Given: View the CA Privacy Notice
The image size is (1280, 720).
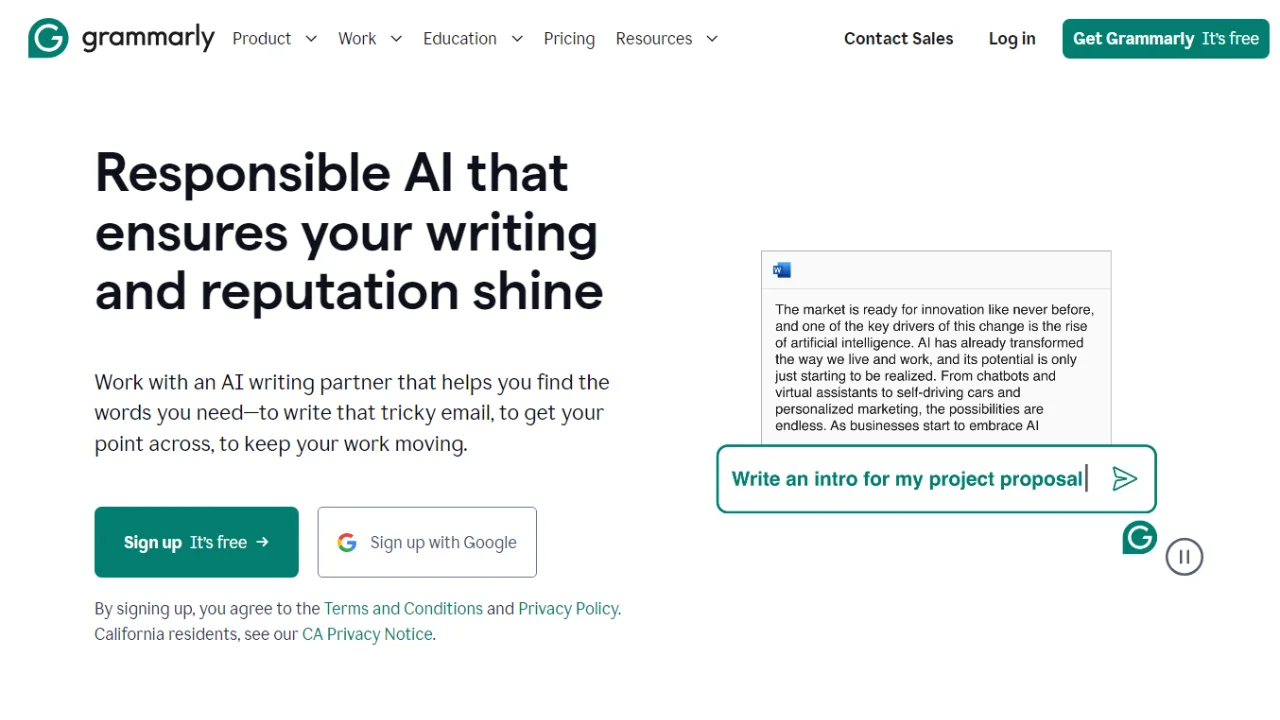Looking at the screenshot, I should (x=367, y=634).
